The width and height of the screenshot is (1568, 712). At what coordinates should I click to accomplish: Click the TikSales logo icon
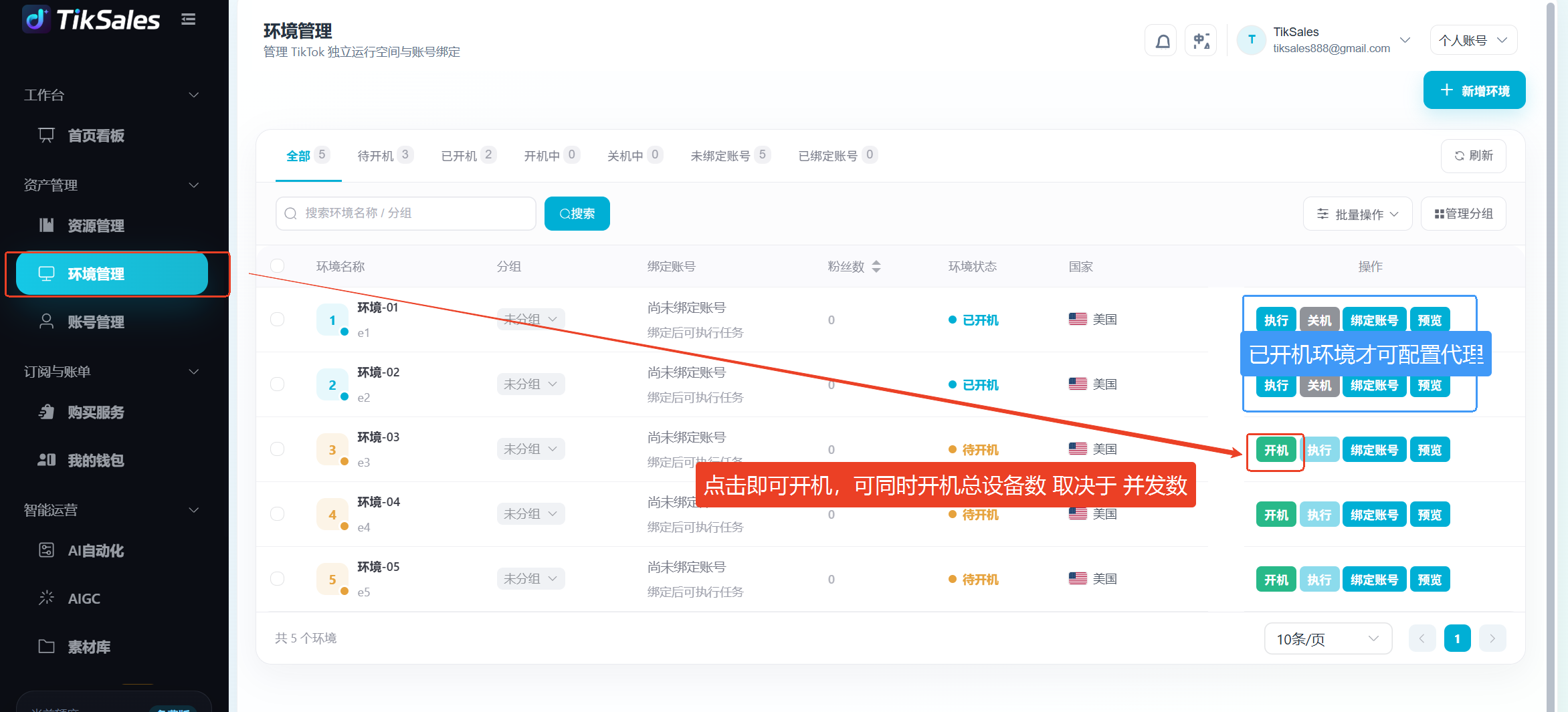pyautogui.click(x=36, y=19)
